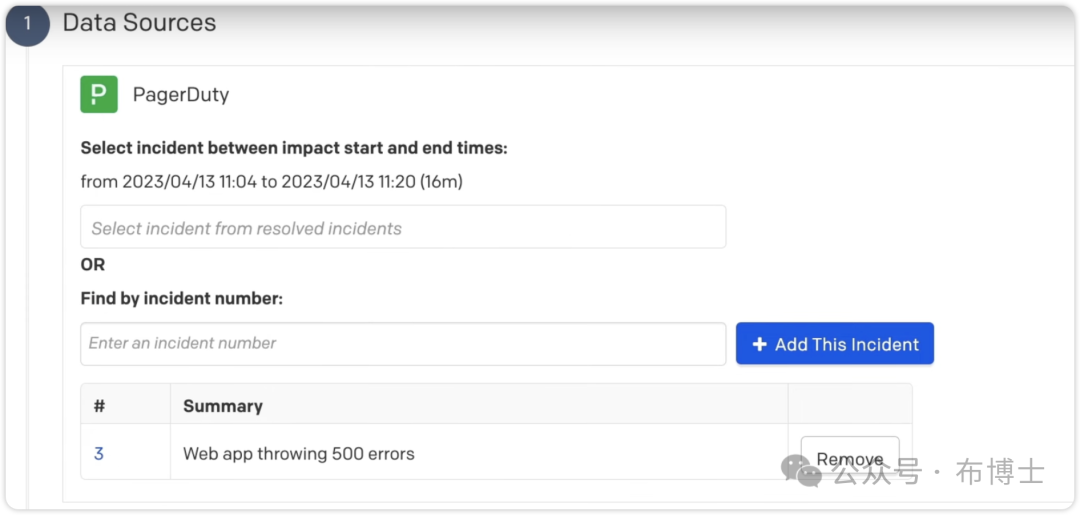Click the # column header
The image size is (1080, 515).
pos(99,406)
